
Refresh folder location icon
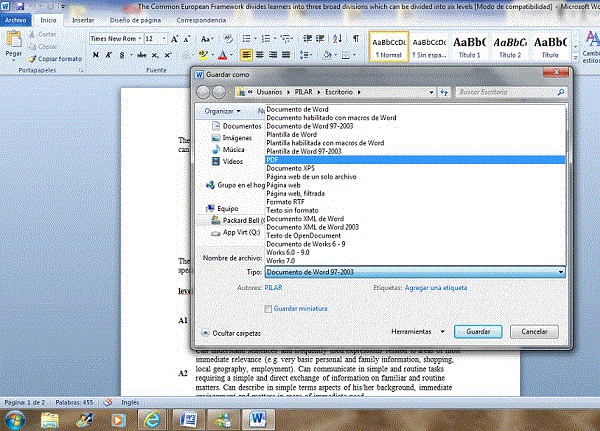(444, 92)
